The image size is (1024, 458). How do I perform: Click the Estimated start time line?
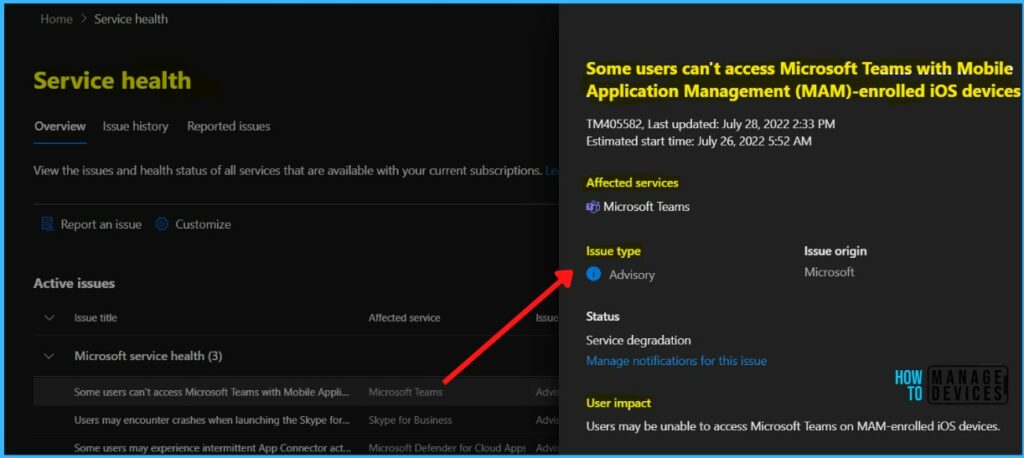[699, 140]
